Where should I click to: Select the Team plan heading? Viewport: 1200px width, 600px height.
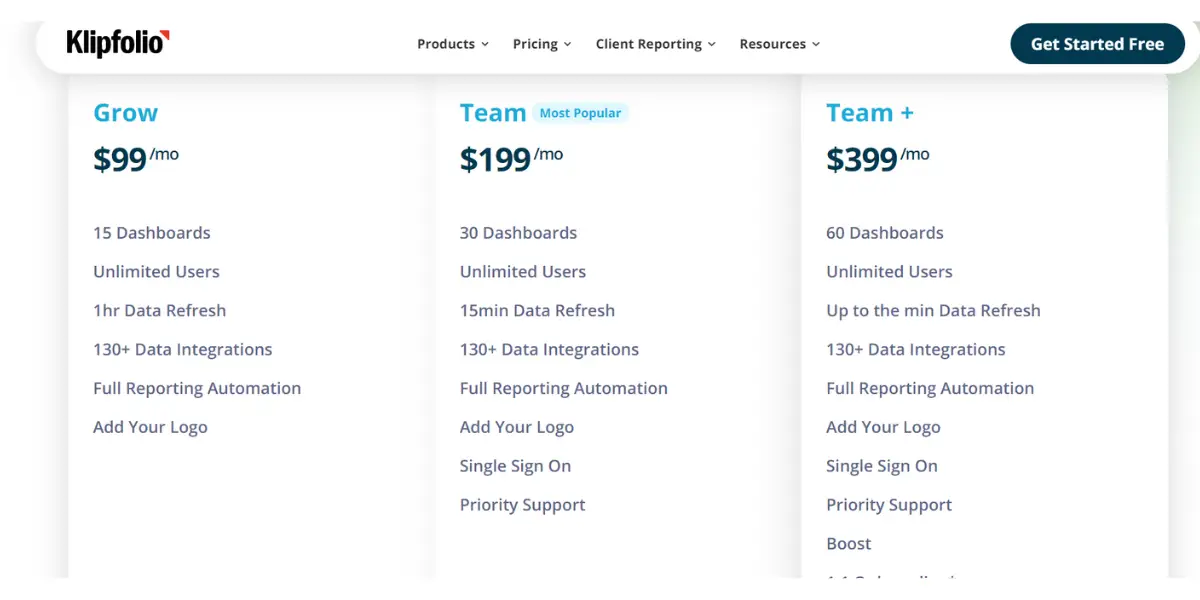click(493, 113)
